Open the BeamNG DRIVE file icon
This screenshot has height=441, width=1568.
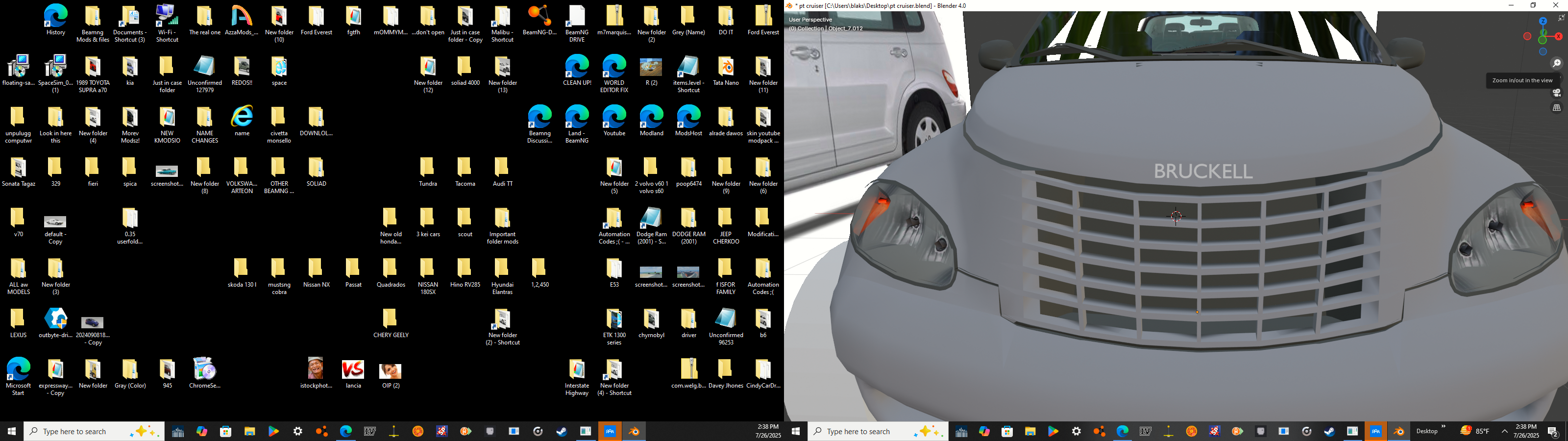[576, 24]
